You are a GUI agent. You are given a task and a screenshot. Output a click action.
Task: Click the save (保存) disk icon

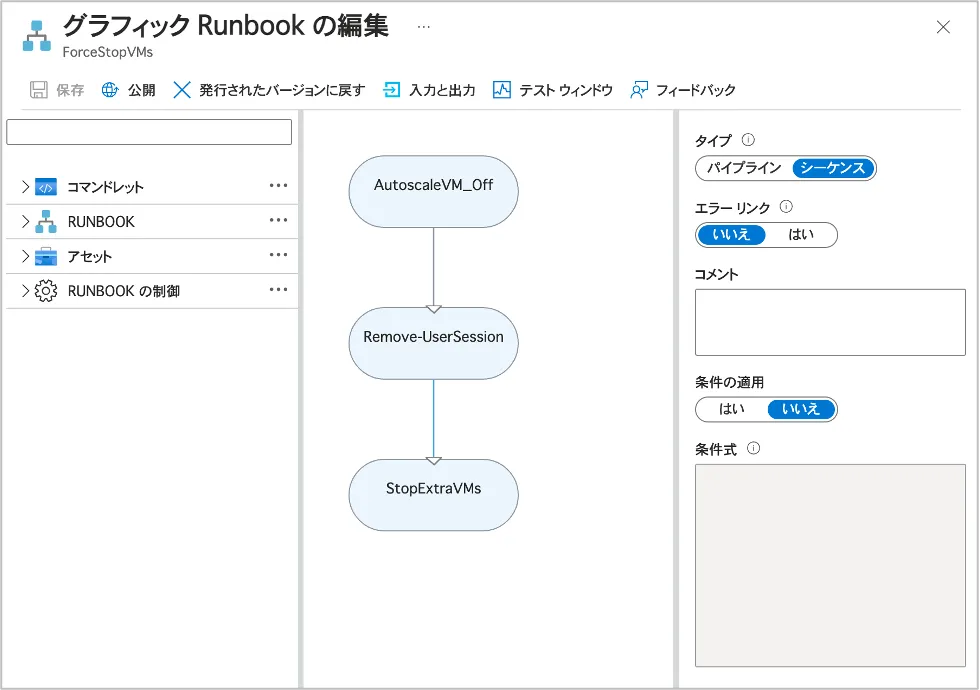click(39, 90)
